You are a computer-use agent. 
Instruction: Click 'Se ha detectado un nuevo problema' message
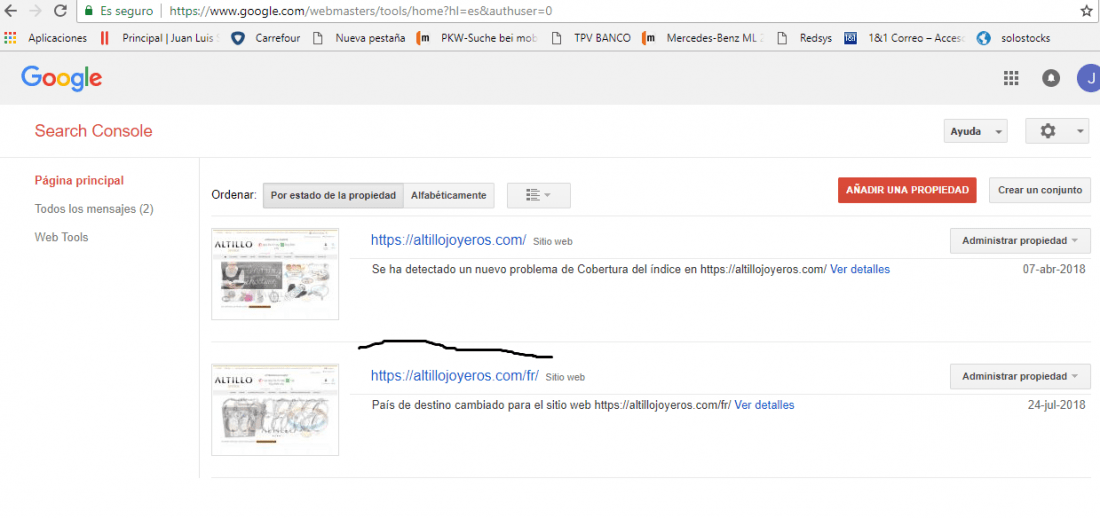(599, 270)
